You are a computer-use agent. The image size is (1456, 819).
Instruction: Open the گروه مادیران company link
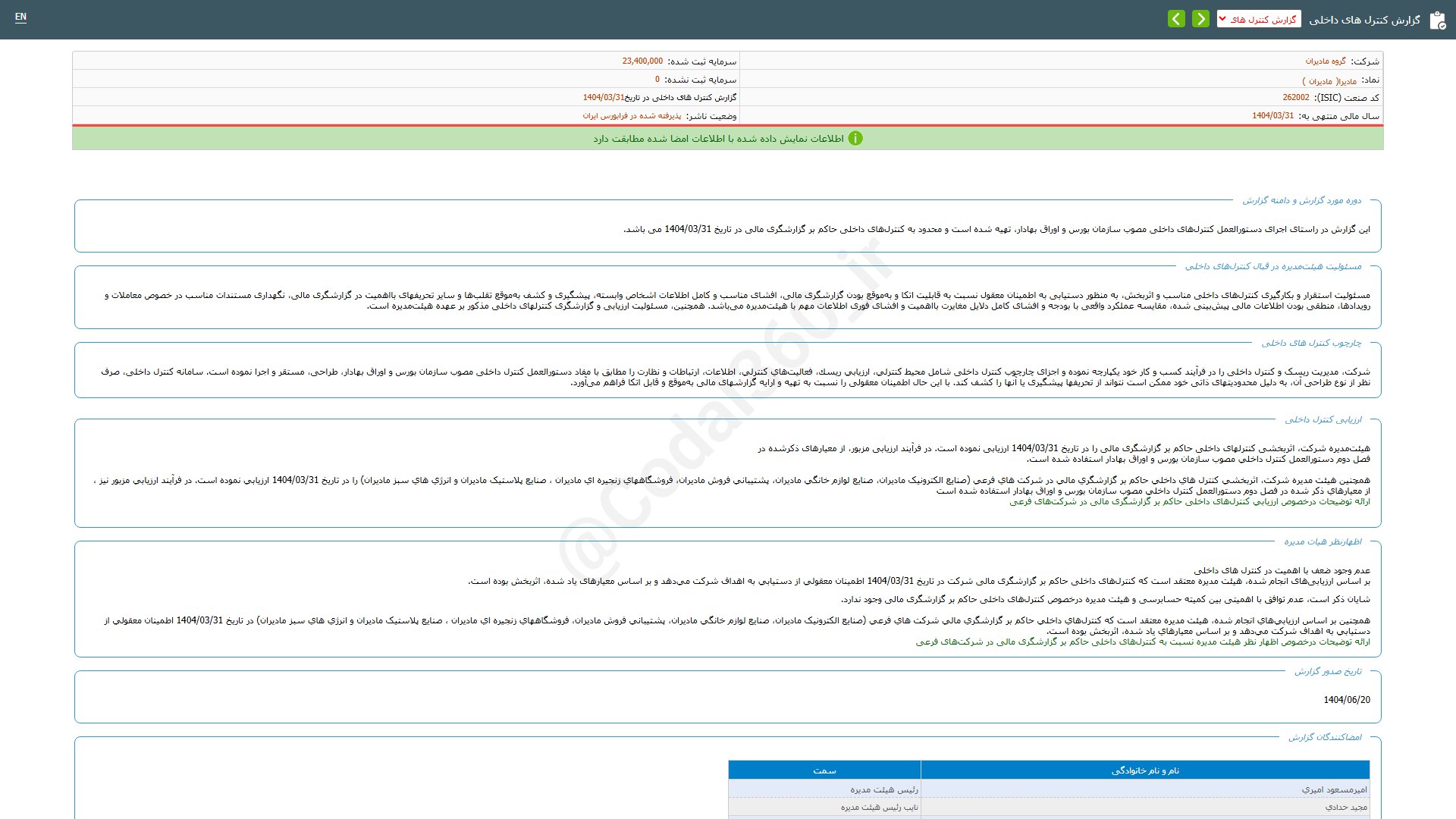coord(1325,61)
